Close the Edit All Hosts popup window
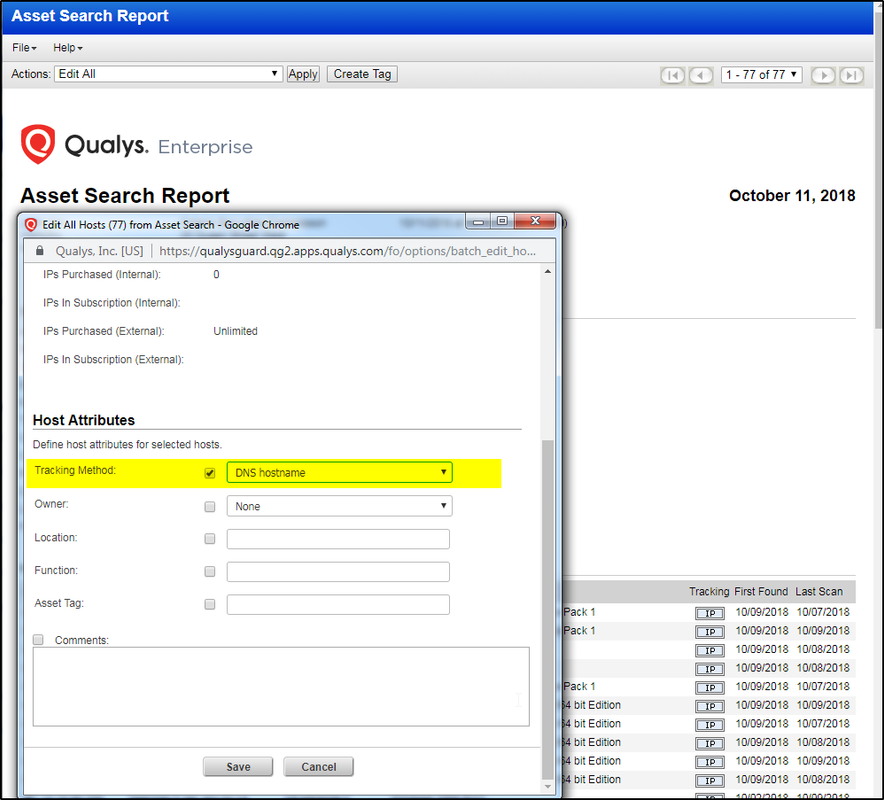This screenshot has height=800, width=884. pyautogui.click(x=536, y=221)
